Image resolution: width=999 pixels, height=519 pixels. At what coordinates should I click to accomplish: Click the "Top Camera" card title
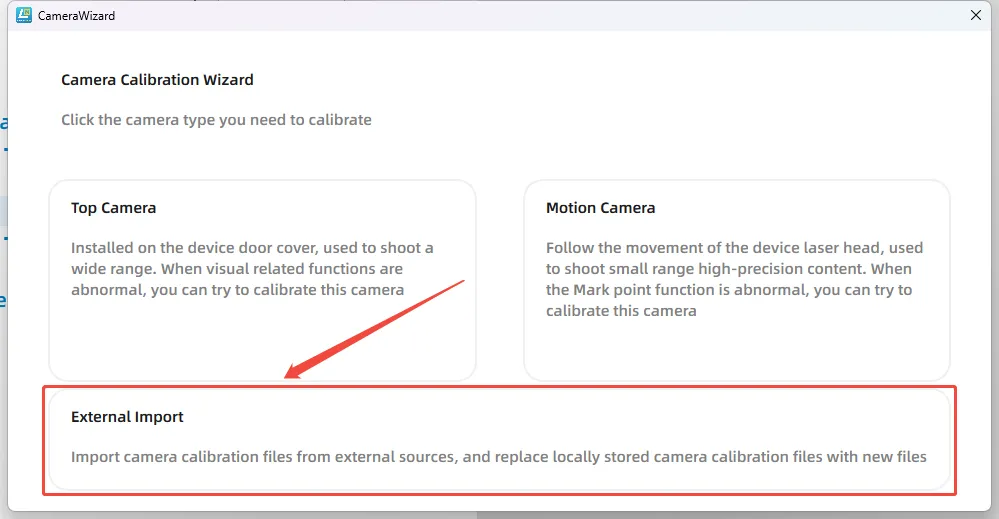point(113,208)
